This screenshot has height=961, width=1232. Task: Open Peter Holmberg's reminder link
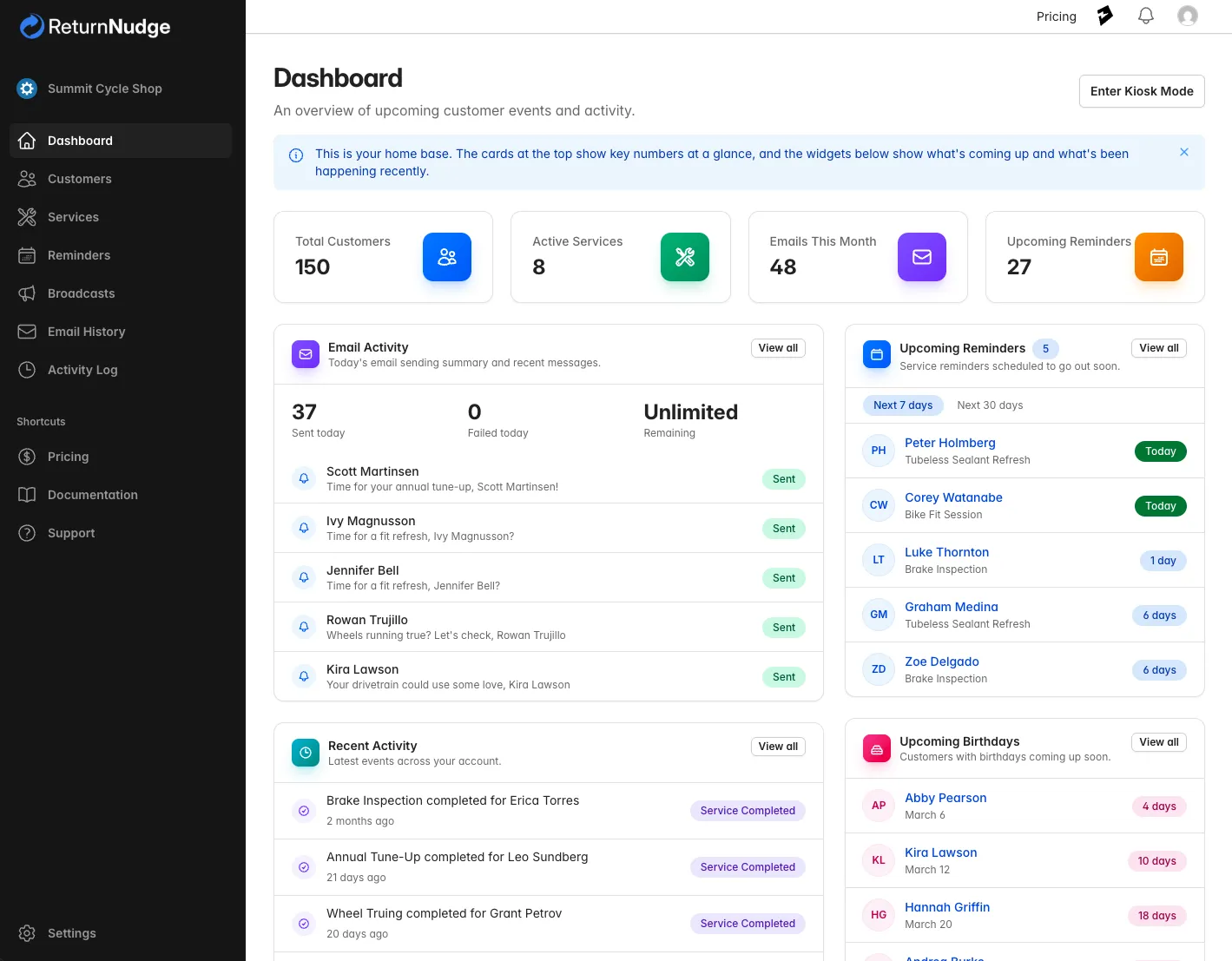pyautogui.click(x=950, y=443)
